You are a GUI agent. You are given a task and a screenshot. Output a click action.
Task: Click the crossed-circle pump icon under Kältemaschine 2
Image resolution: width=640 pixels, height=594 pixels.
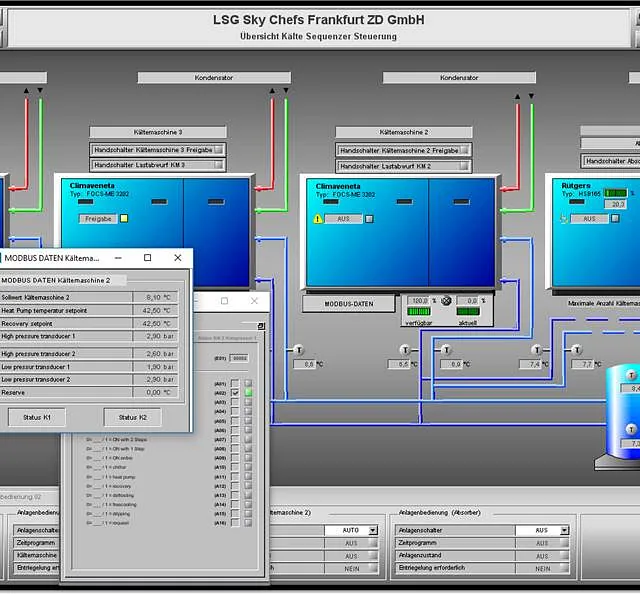click(446, 301)
